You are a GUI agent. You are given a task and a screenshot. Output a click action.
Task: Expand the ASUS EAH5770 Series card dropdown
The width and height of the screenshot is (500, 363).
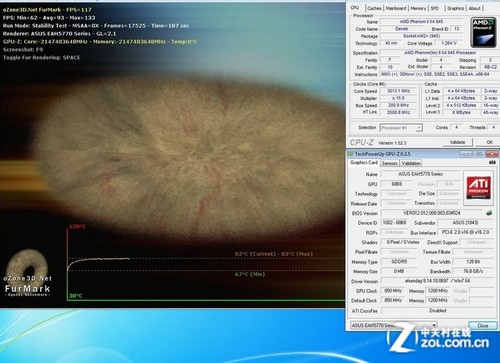[394, 325]
